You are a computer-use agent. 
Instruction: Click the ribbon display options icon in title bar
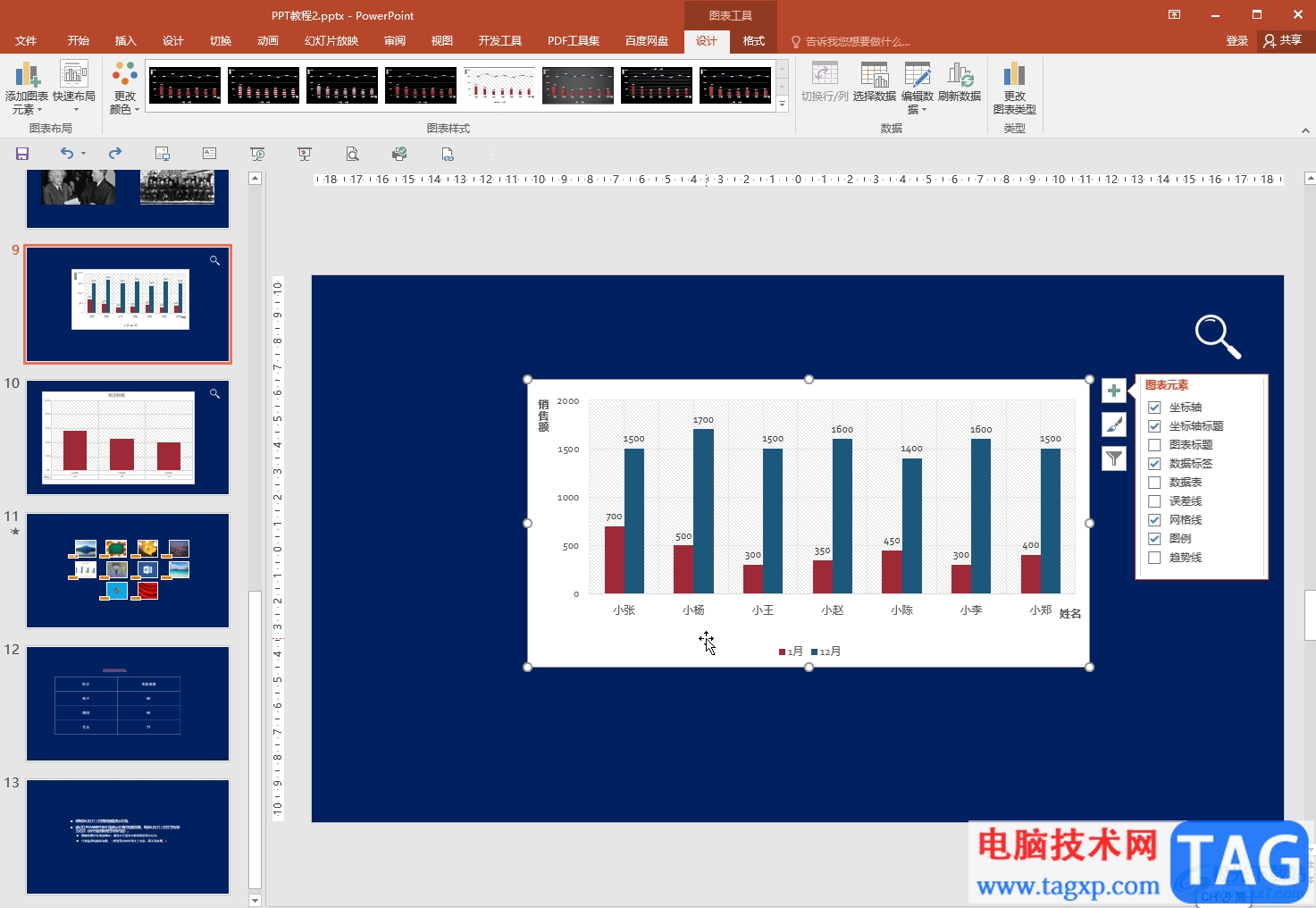pos(1174,14)
